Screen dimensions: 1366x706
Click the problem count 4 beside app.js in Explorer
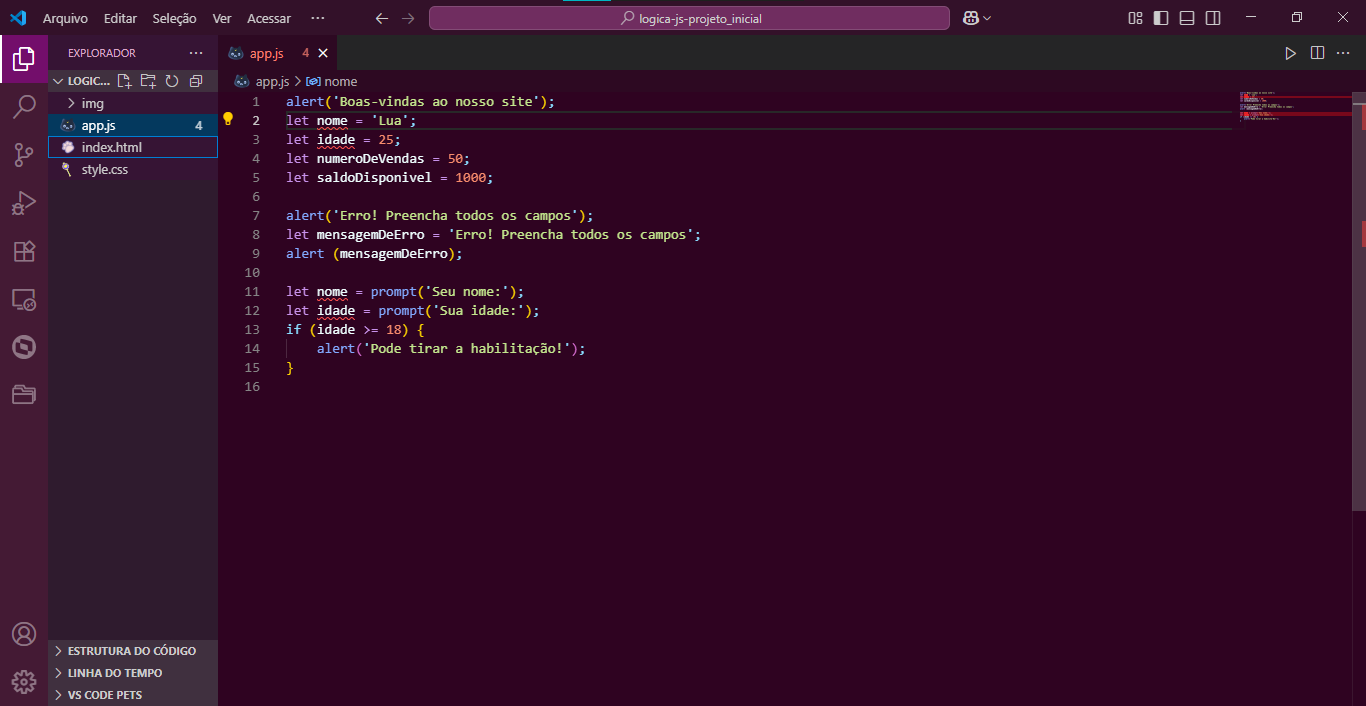(x=199, y=125)
